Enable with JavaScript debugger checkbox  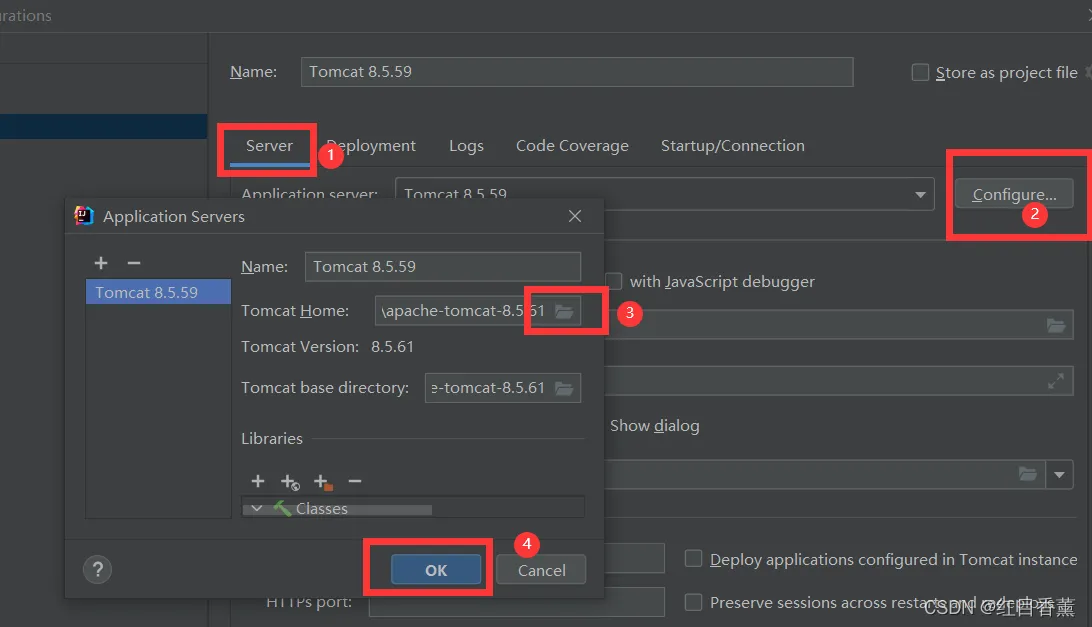tap(614, 281)
